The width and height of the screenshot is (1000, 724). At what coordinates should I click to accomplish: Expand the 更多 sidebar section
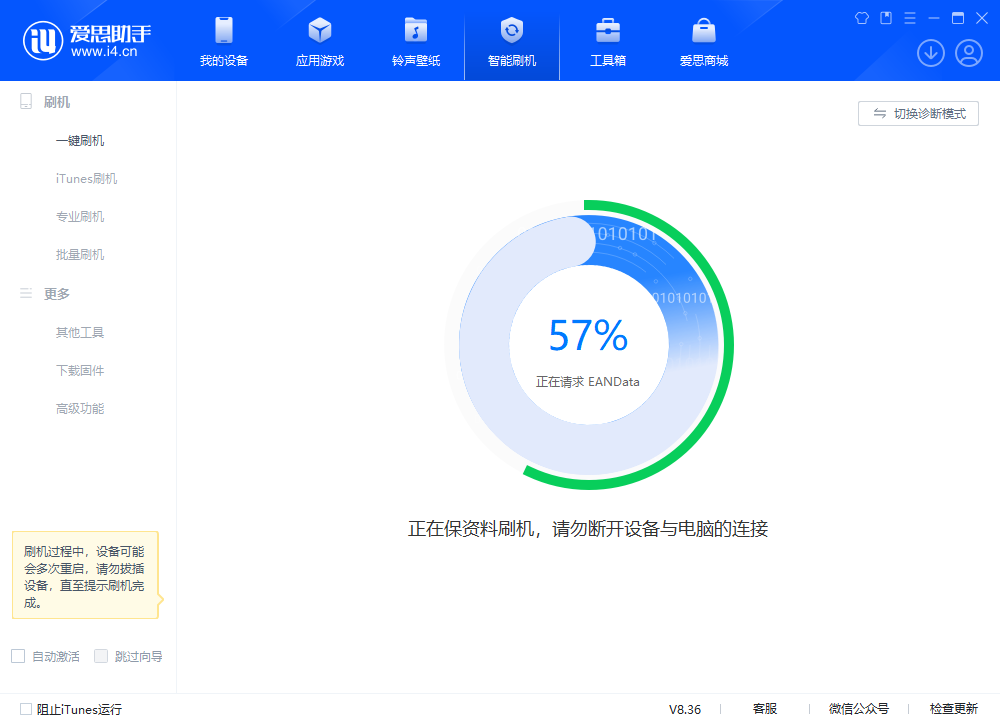click(57, 293)
